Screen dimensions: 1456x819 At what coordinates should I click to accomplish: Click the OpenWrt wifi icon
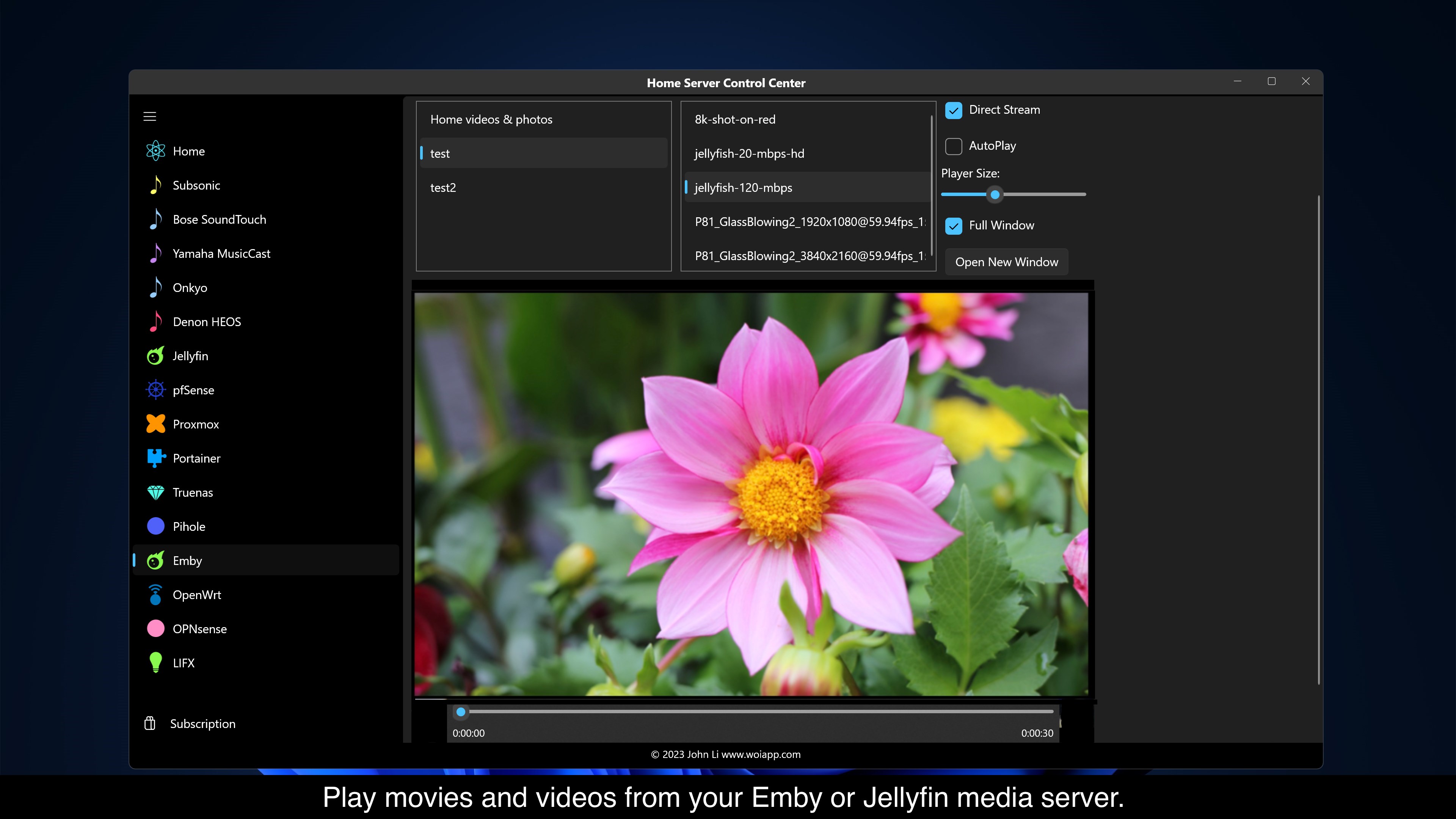pos(155,595)
